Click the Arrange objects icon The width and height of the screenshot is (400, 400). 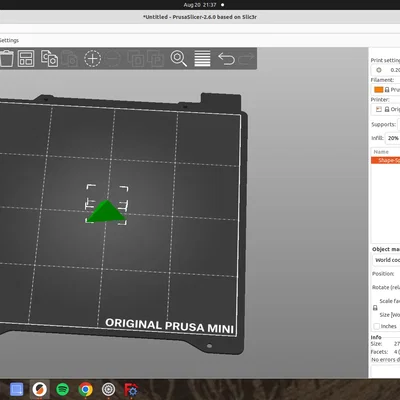pos(26,59)
